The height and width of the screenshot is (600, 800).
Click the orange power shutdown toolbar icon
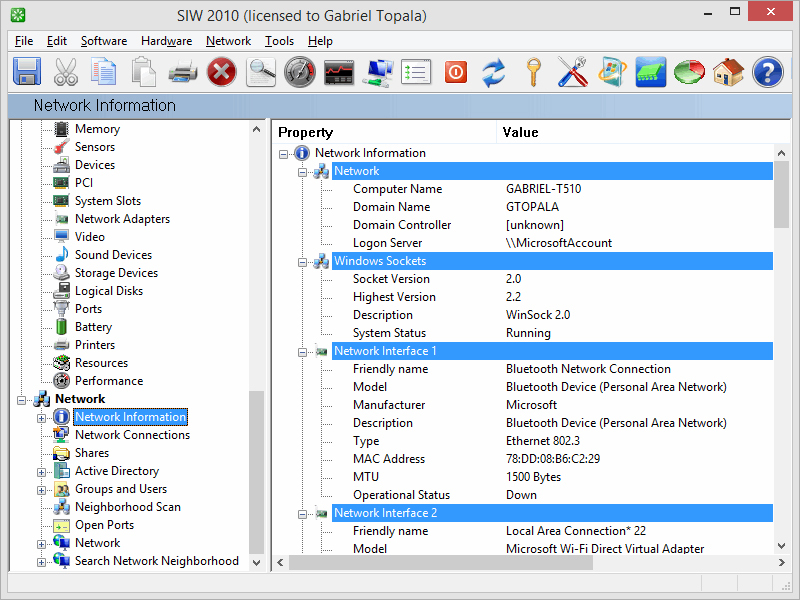[456, 72]
